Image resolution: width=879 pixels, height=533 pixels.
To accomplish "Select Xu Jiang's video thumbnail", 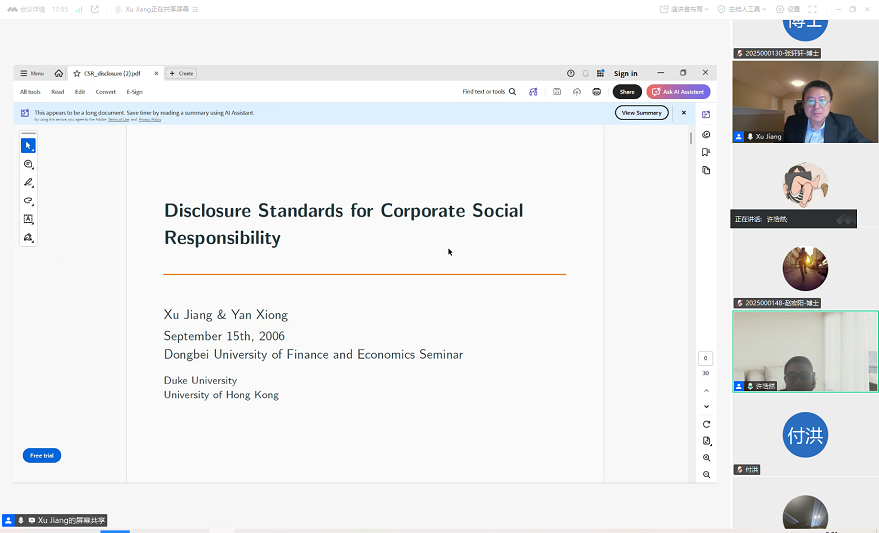I will point(805,101).
